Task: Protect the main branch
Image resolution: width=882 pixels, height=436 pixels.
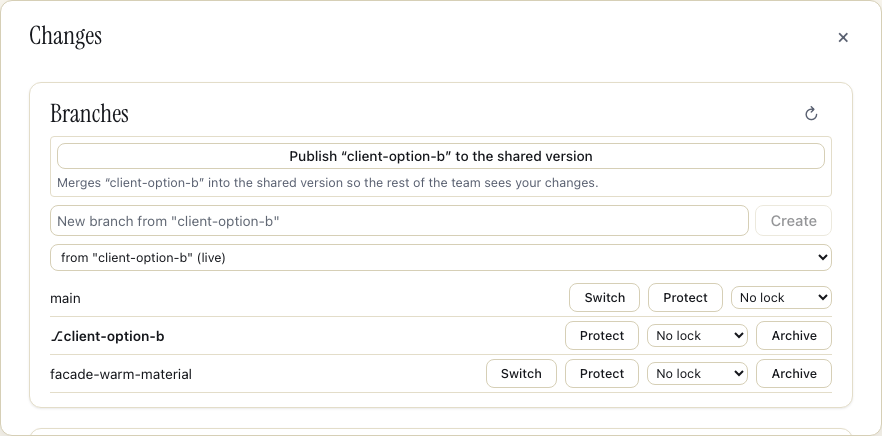Action: pos(685,298)
